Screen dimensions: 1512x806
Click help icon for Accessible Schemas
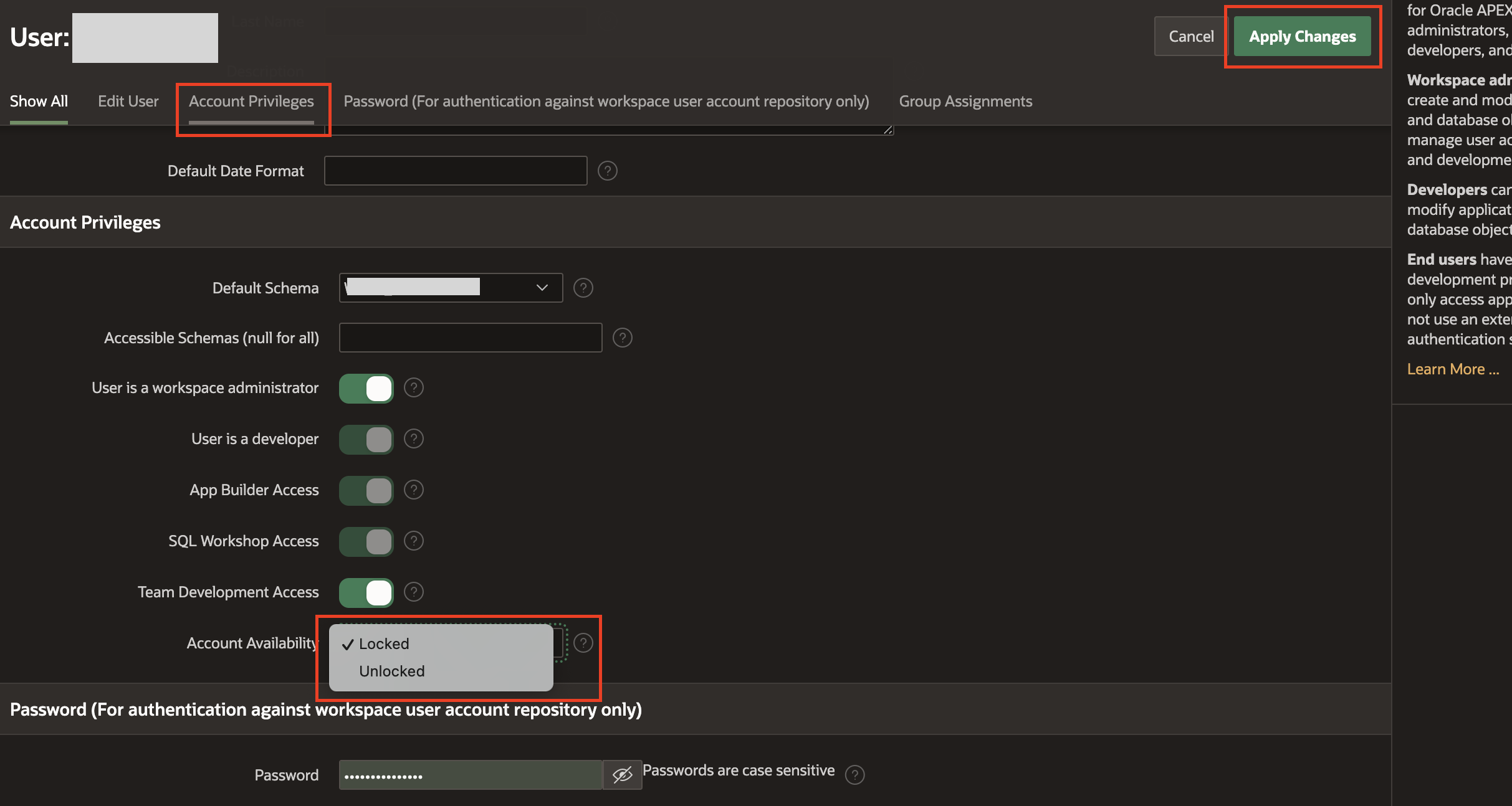622,338
